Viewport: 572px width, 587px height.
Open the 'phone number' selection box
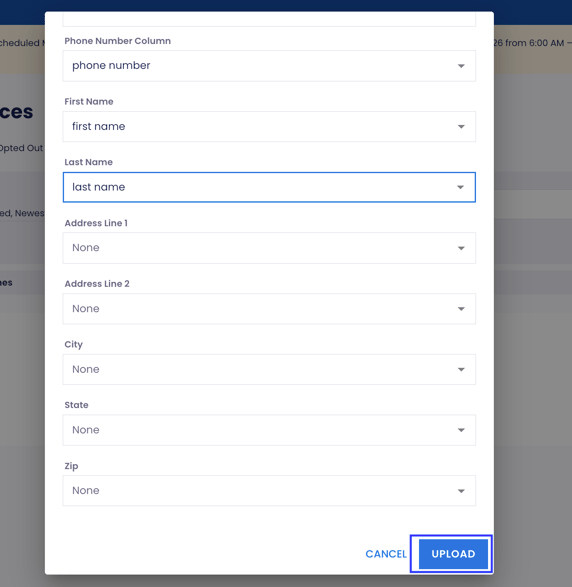(269, 66)
